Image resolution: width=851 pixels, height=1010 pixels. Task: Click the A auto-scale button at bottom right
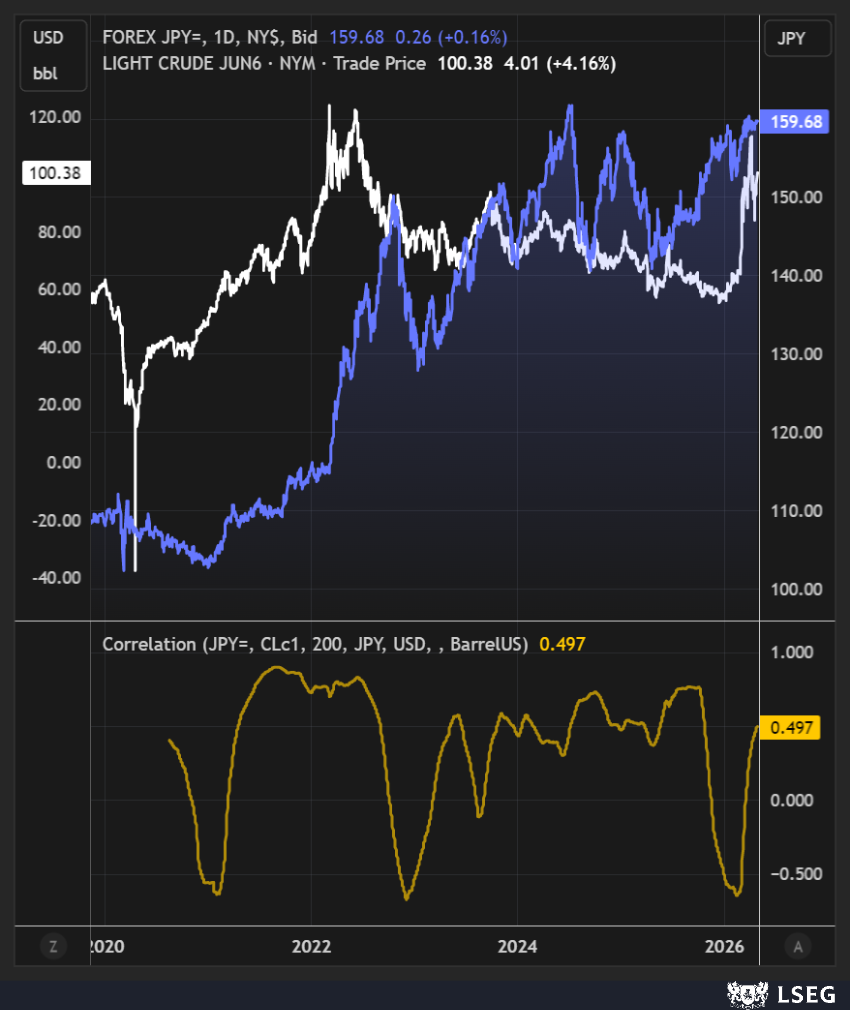[797, 946]
